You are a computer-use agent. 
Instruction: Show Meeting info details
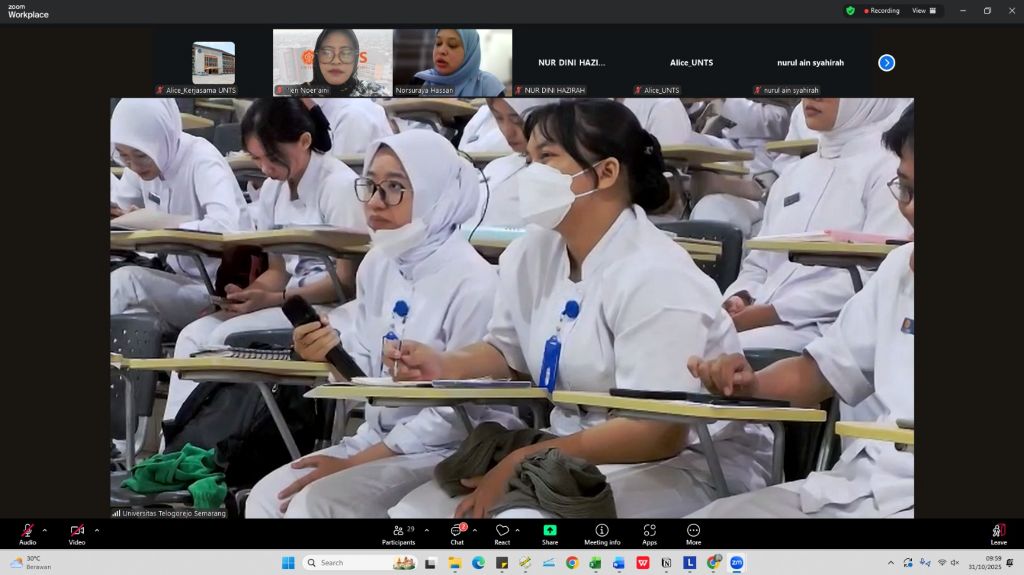[602, 532]
